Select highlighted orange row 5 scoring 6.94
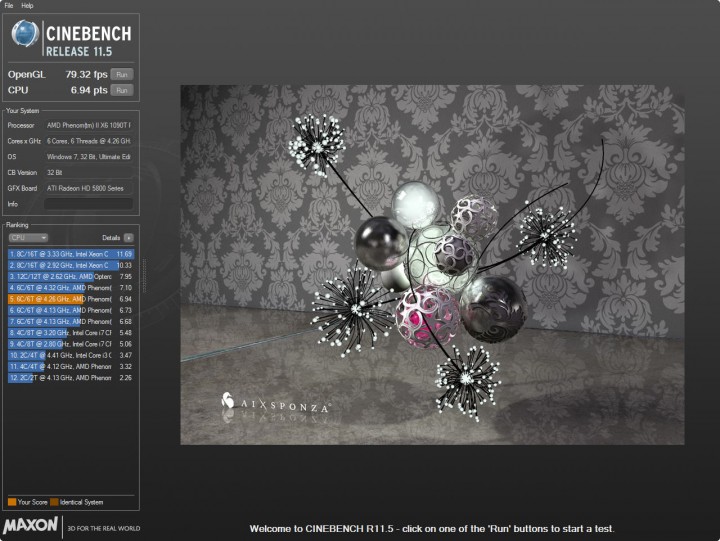Image resolution: width=720 pixels, height=541 pixels. pos(71,299)
